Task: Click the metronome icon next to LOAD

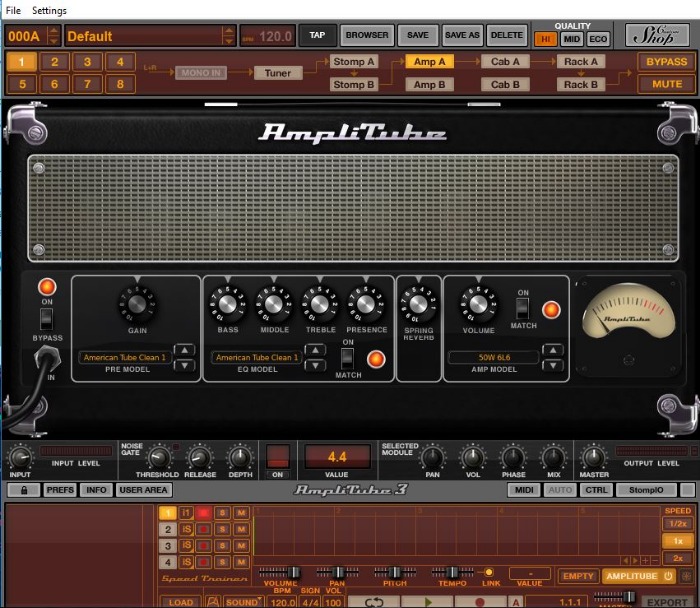Action: pyautogui.click(x=213, y=602)
